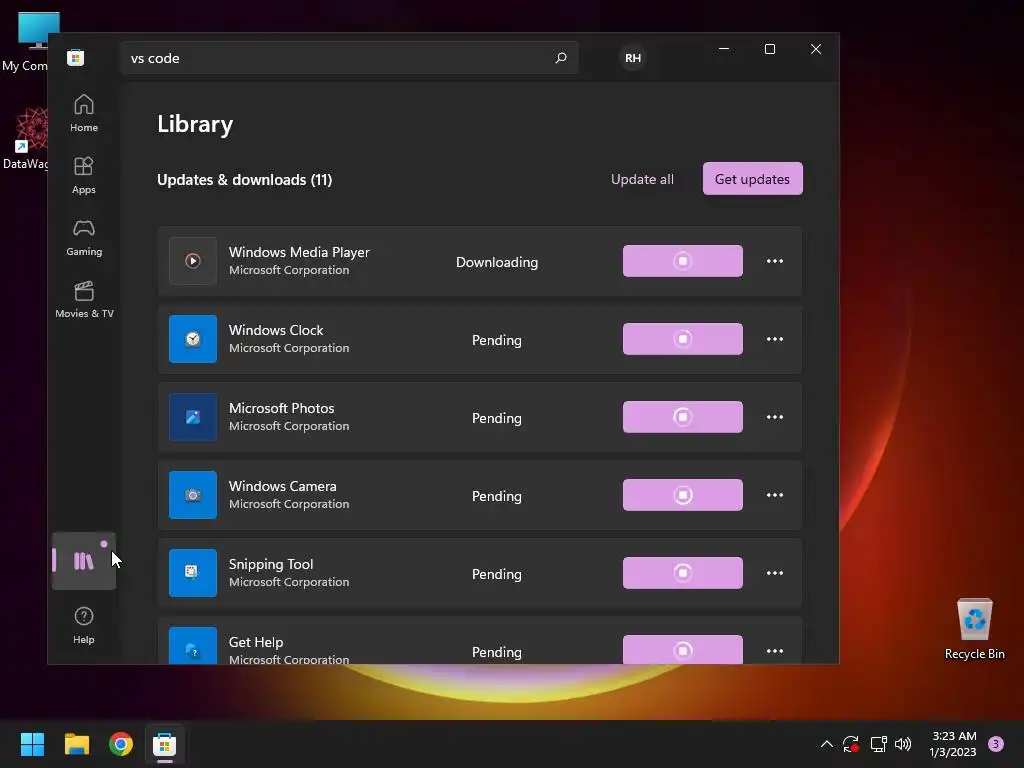Screen dimensions: 1024x768
Task: Click the Get updates button
Action: [x=752, y=179]
